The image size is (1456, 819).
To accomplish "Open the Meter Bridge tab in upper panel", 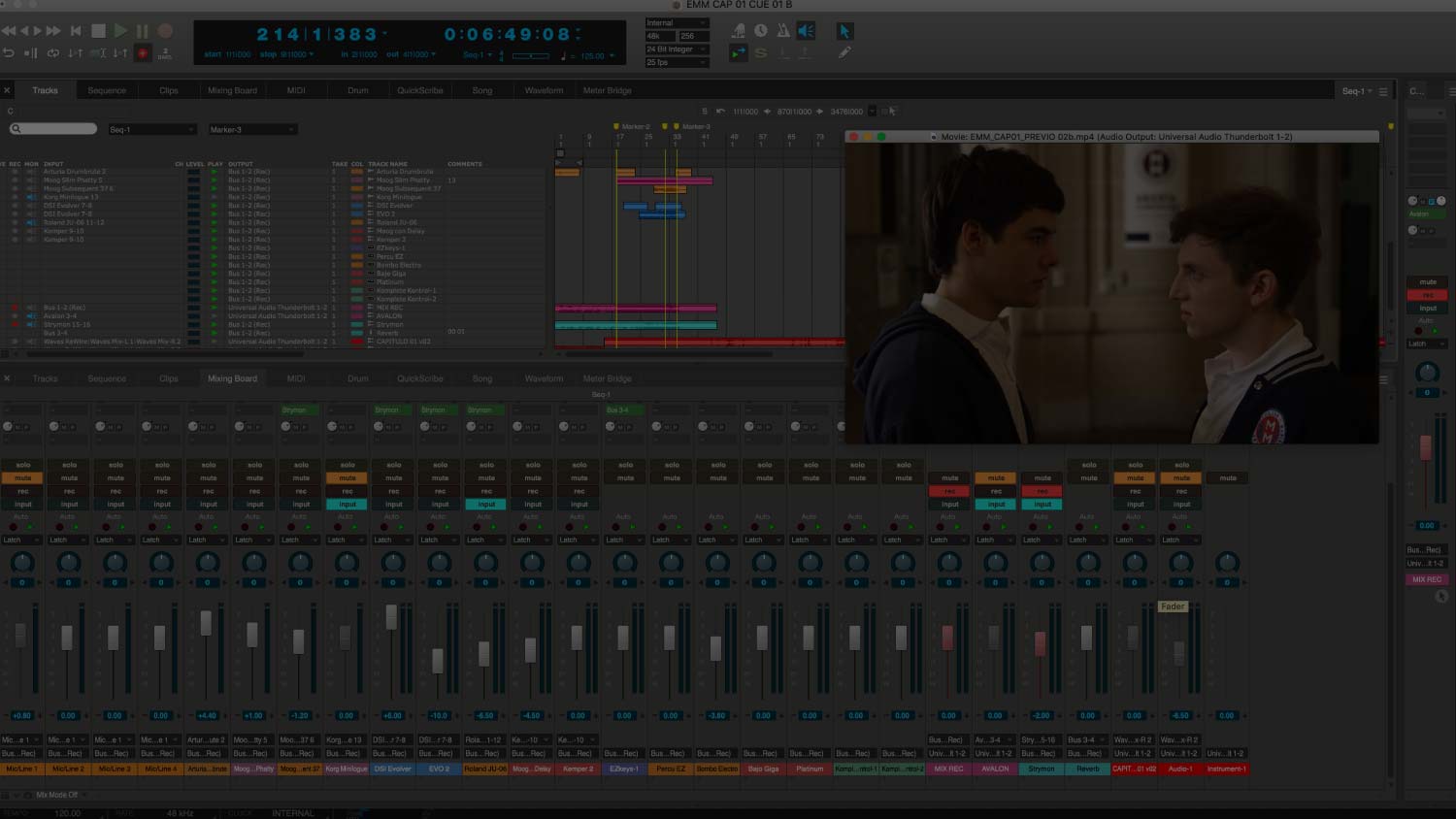I will pyautogui.click(x=607, y=90).
